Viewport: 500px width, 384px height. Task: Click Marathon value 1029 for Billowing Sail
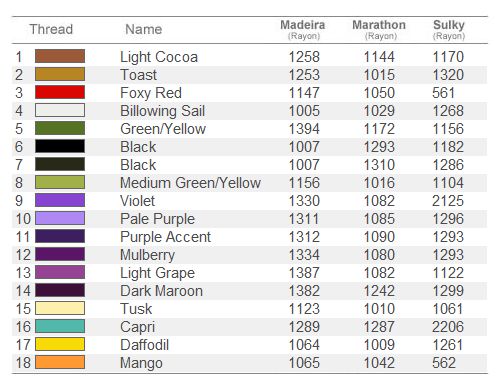[379, 111]
